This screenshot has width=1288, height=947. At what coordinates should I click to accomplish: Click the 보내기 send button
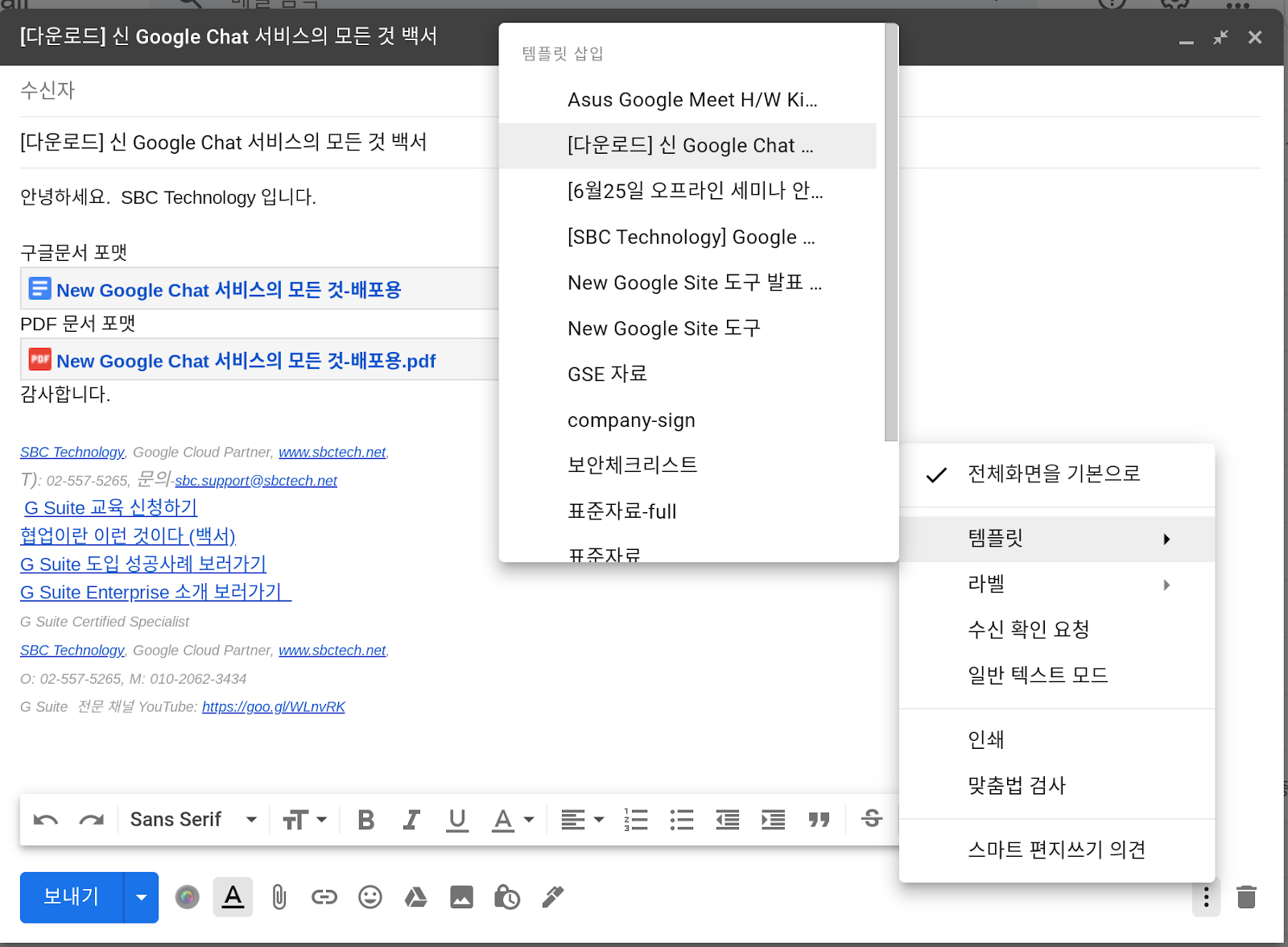[x=72, y=897]
